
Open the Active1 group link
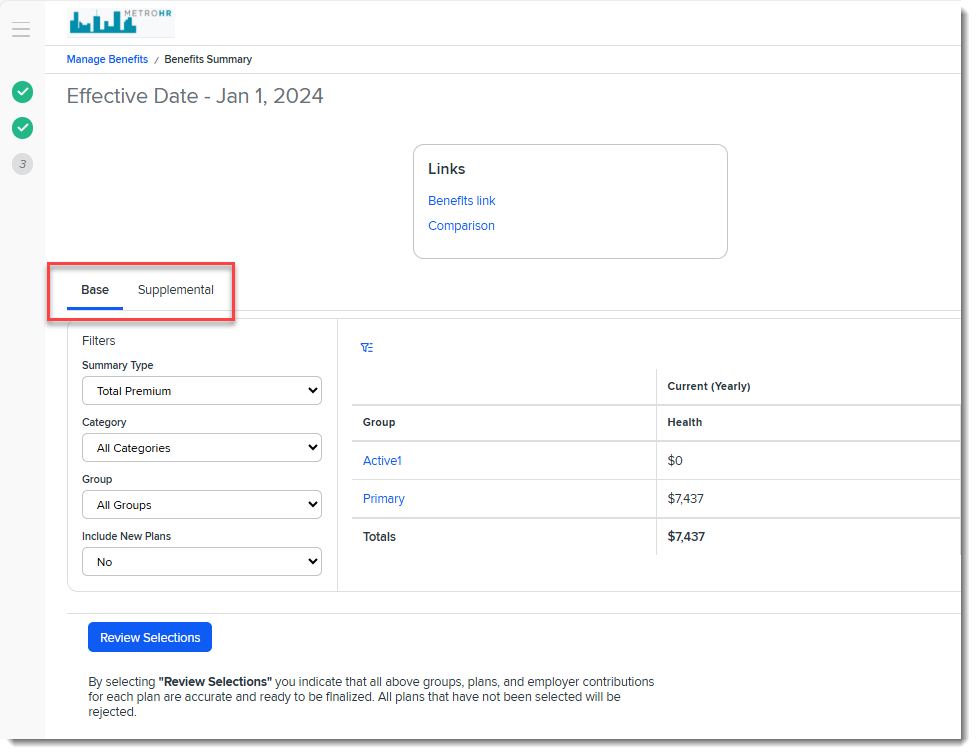pos(382,461)
